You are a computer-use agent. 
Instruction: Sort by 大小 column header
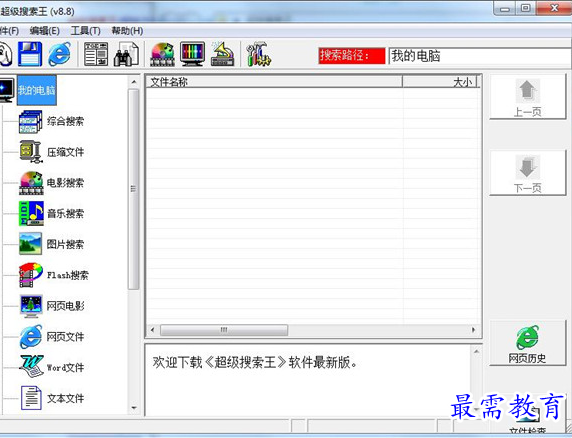[x=440, y=82]
